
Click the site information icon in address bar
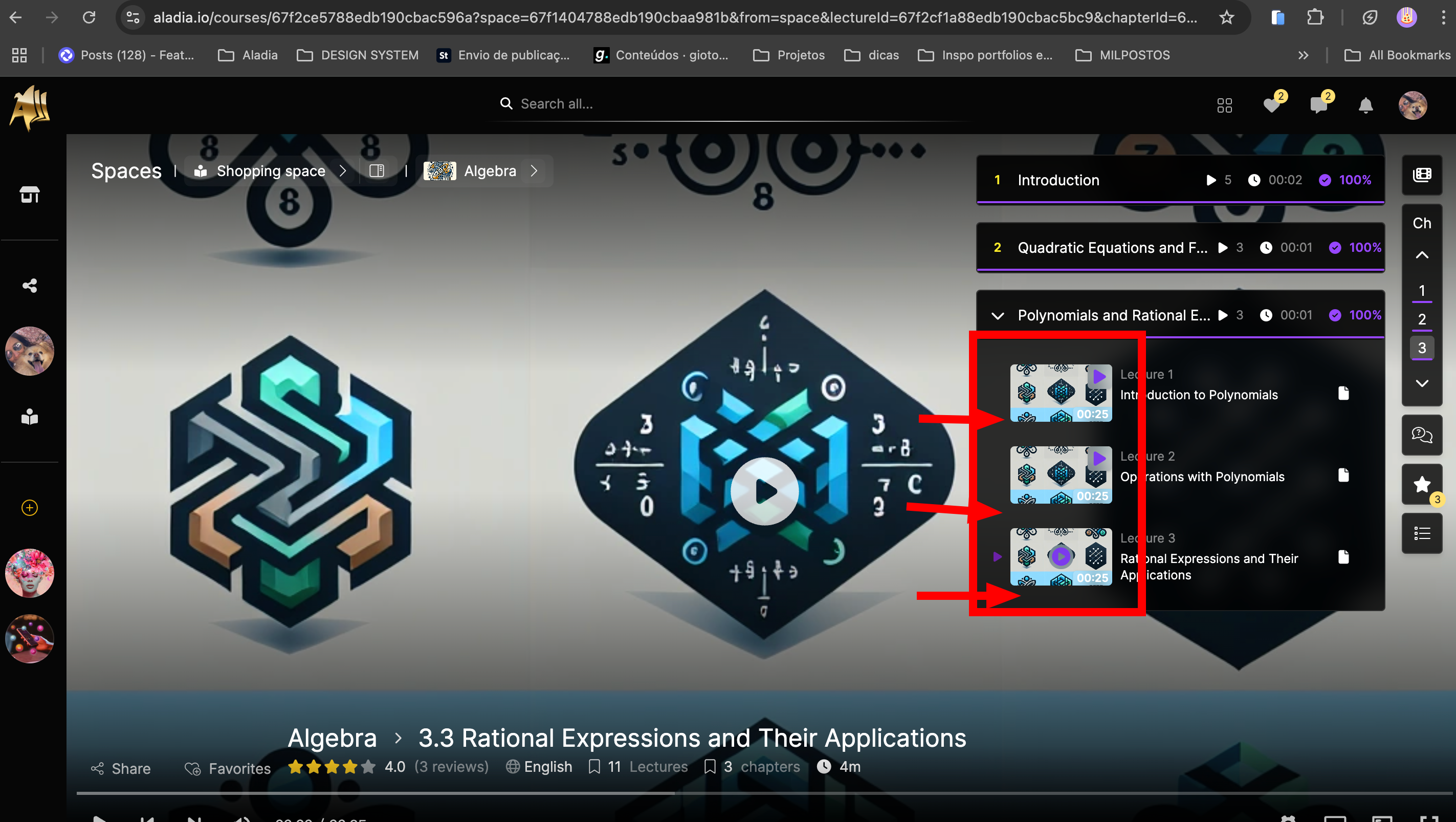tap(133, 17)
